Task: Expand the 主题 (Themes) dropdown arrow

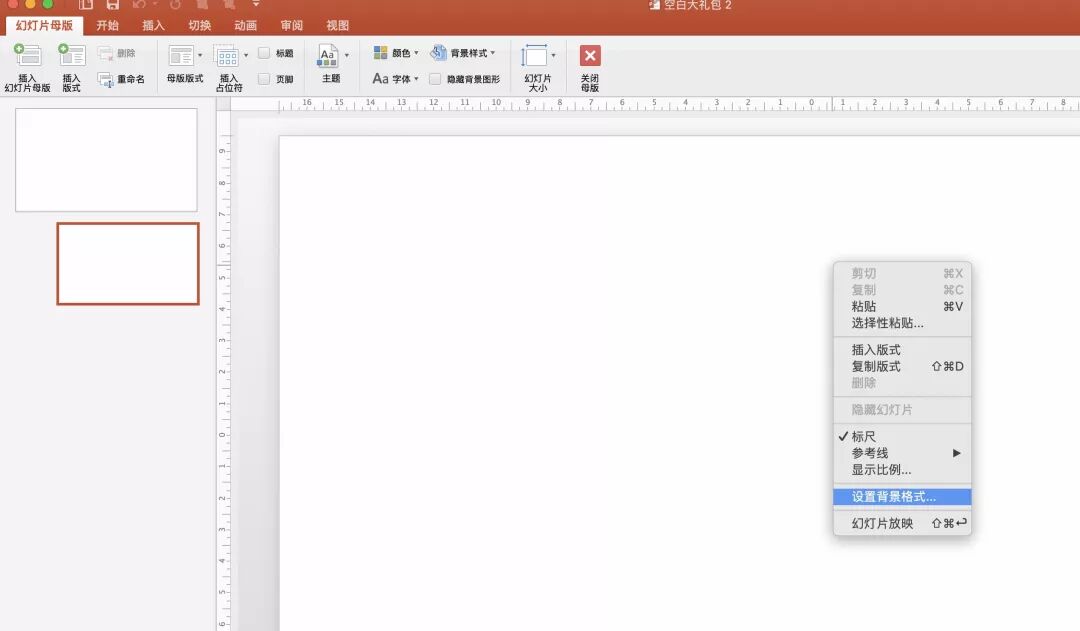Action: (x=346, y=55)
